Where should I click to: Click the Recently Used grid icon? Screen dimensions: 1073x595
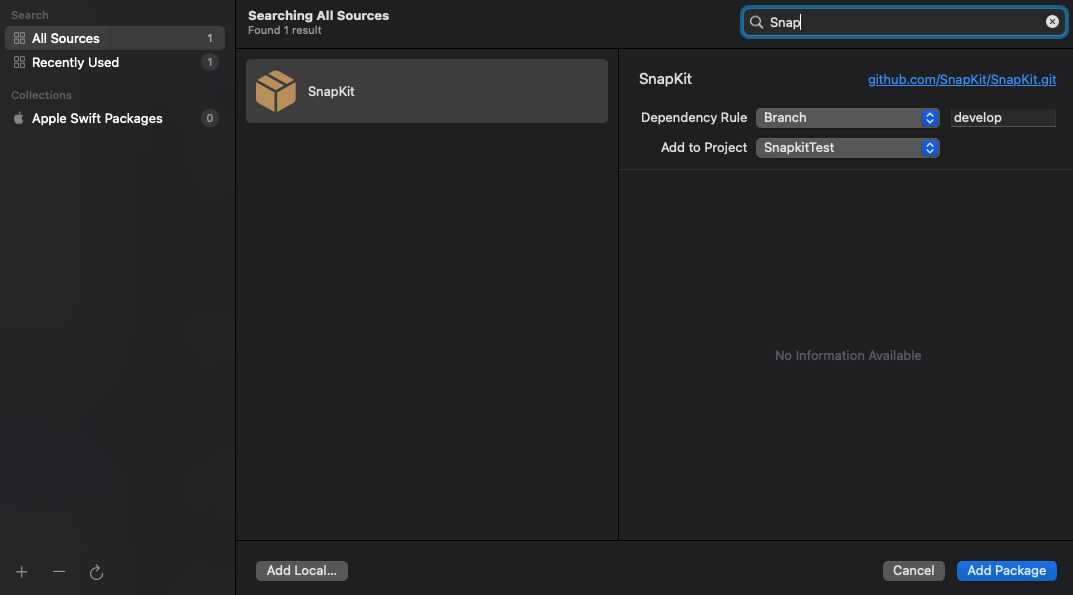coord(19,62)
